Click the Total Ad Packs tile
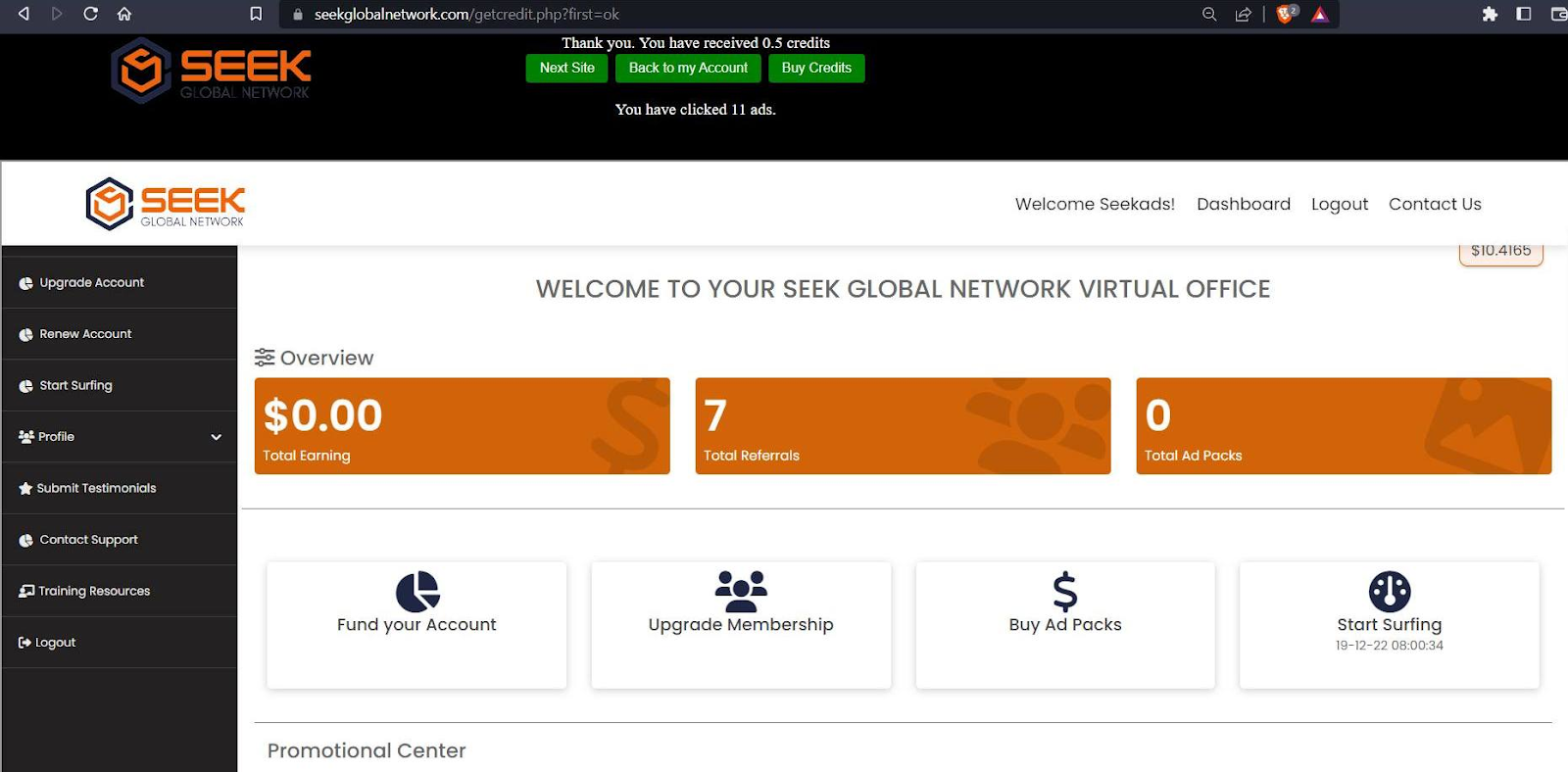This screenshot has width=1568, height=772. (1344, 426)
